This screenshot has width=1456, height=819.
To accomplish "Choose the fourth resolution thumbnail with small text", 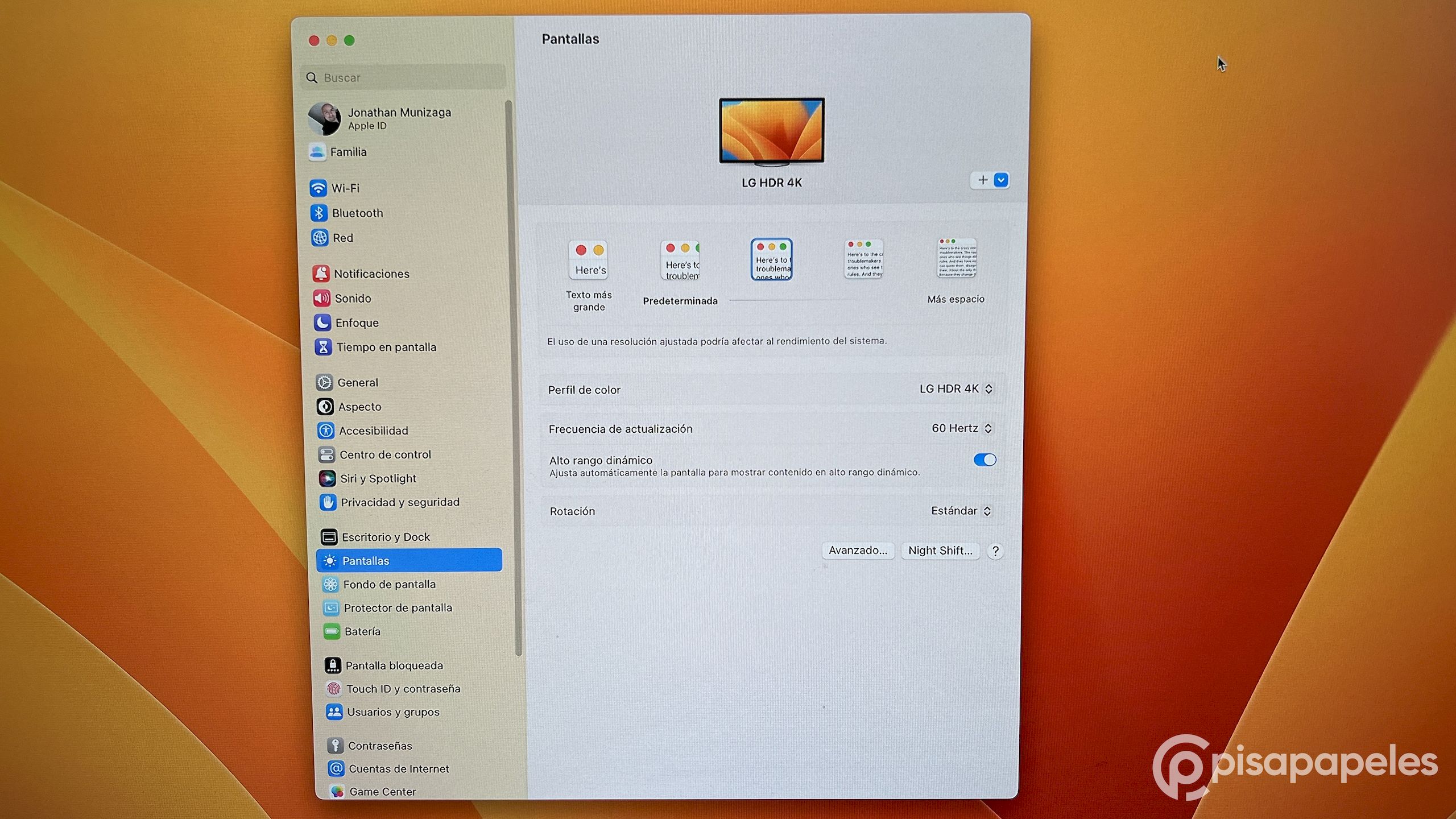I will tap(863, 259).
